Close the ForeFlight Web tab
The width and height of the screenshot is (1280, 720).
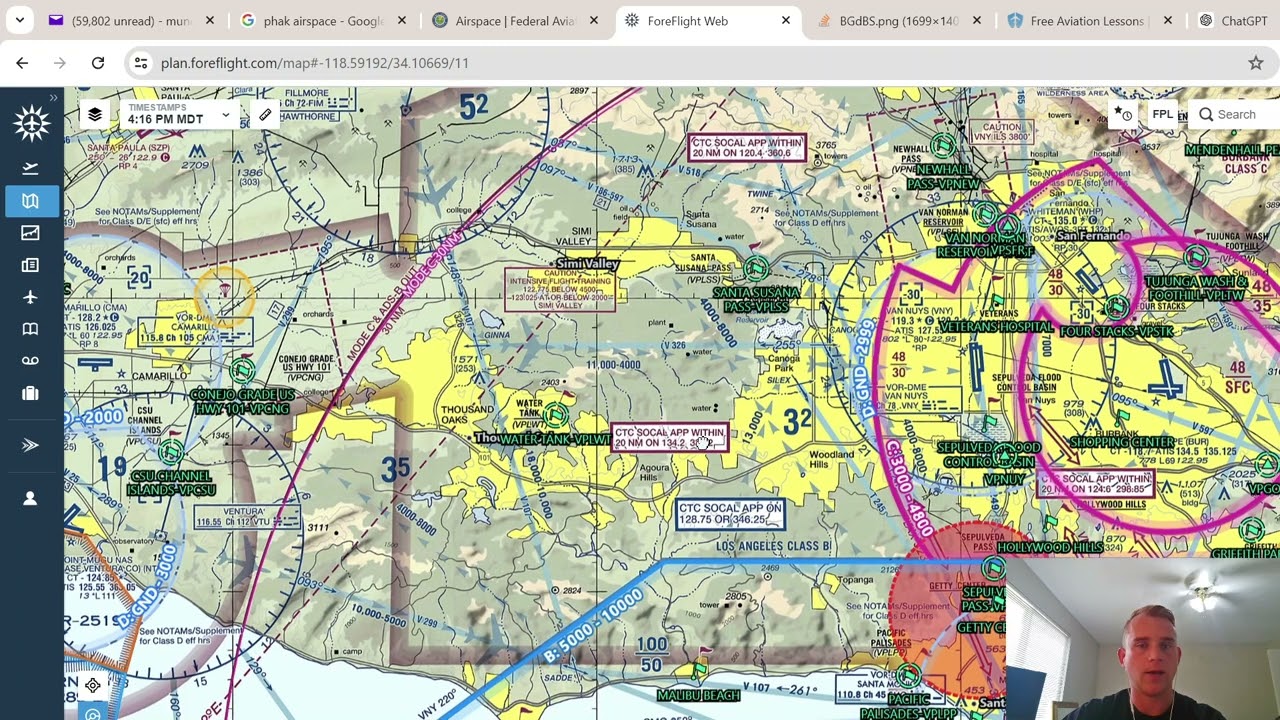(x=785, y=20)
